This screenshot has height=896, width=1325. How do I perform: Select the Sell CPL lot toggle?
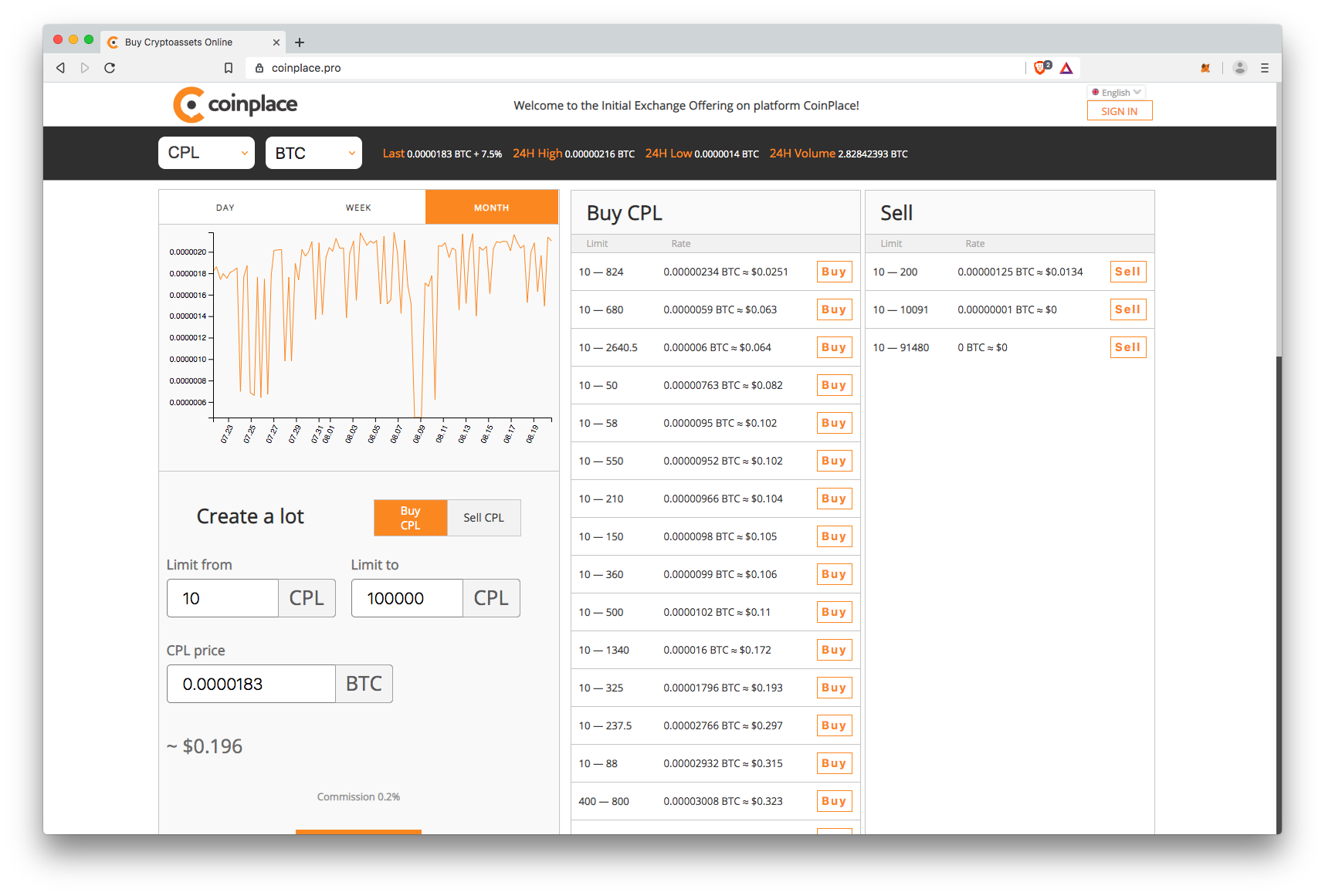pos(484,518)
